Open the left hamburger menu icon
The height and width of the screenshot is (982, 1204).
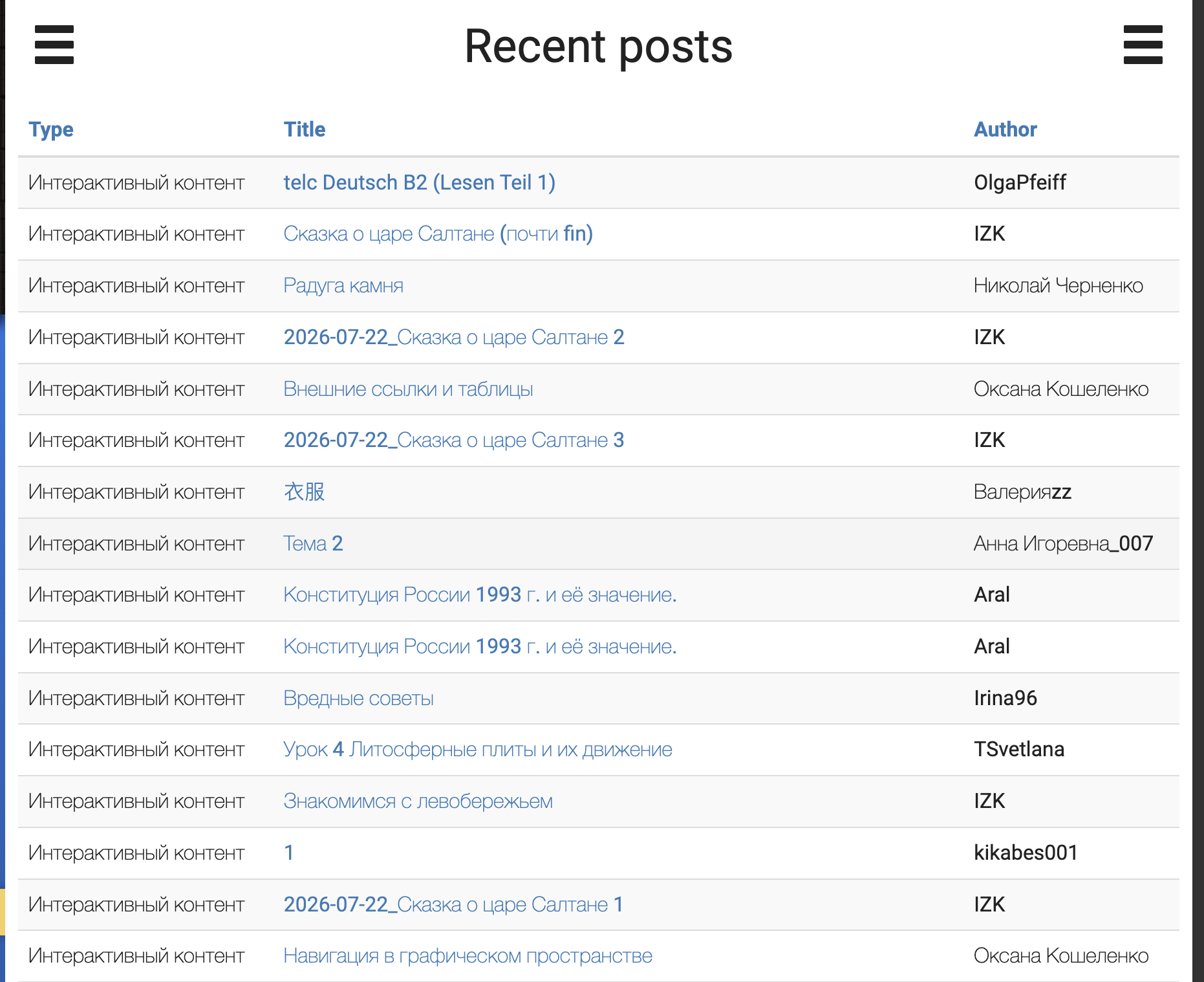click(x=54, y=45)
